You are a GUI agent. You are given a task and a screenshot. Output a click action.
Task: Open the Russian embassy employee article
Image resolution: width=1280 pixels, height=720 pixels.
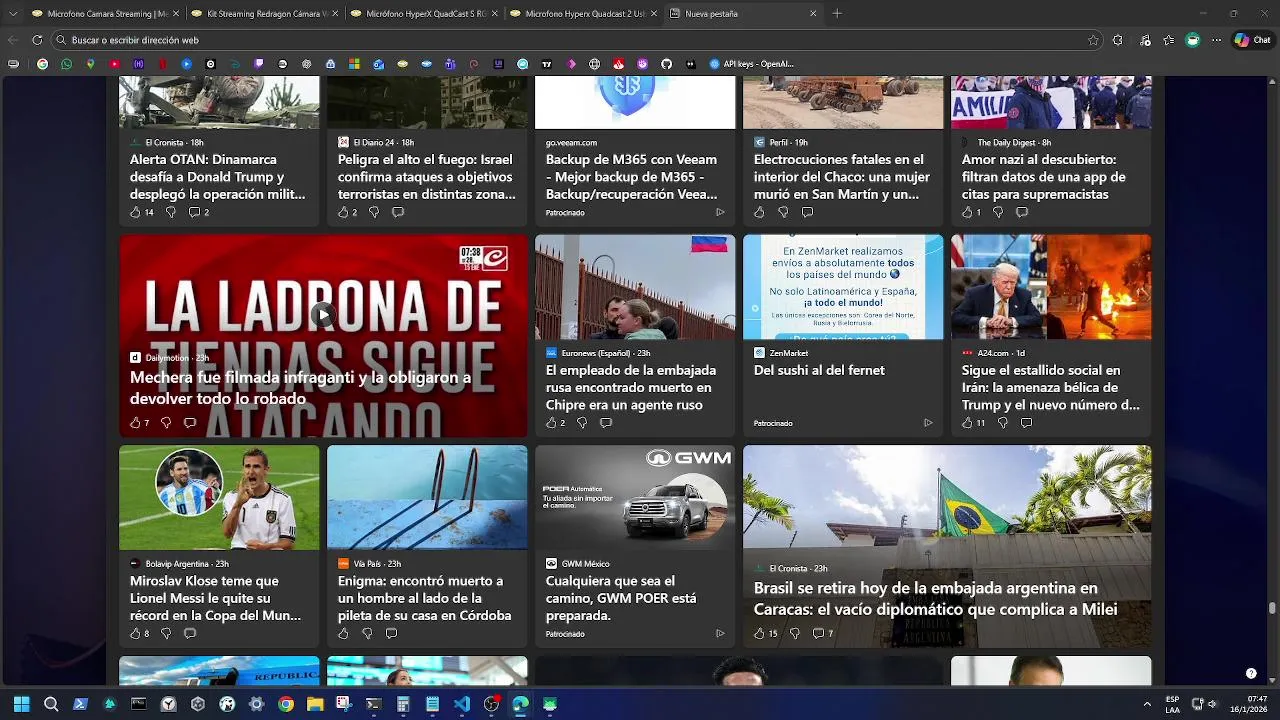(631, 387)
